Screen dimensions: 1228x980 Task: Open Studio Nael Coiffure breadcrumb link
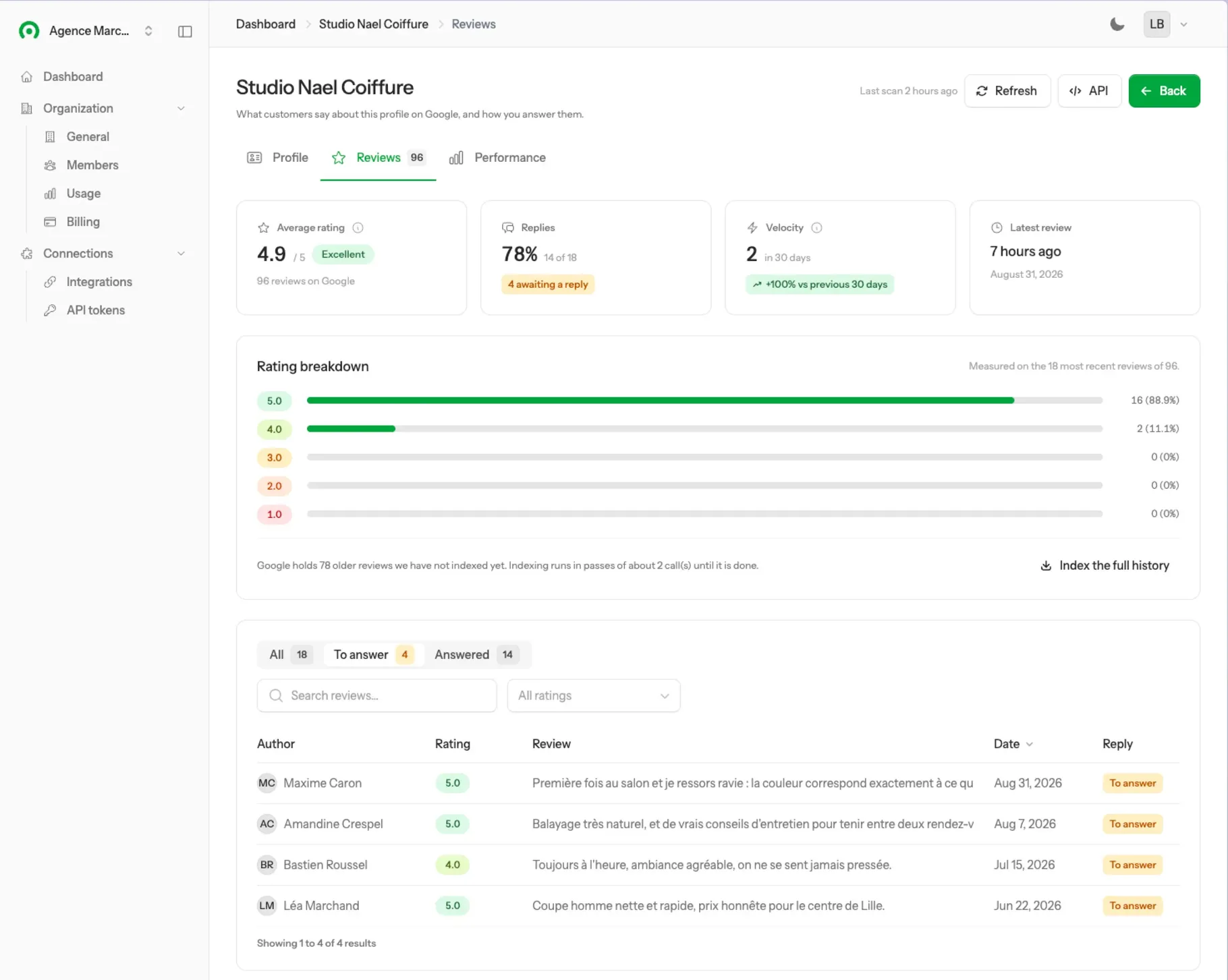click(x=374, y=24)
